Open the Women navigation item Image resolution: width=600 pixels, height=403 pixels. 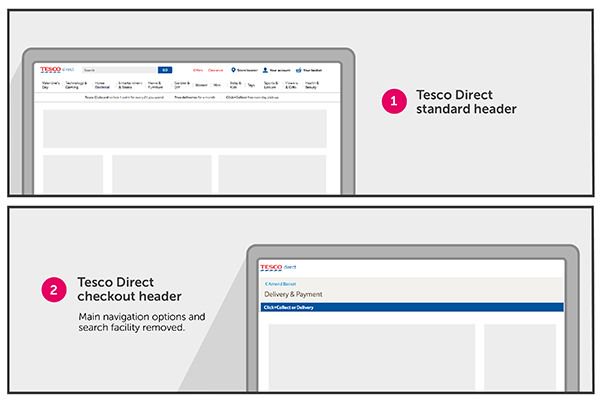click(201, 85)
